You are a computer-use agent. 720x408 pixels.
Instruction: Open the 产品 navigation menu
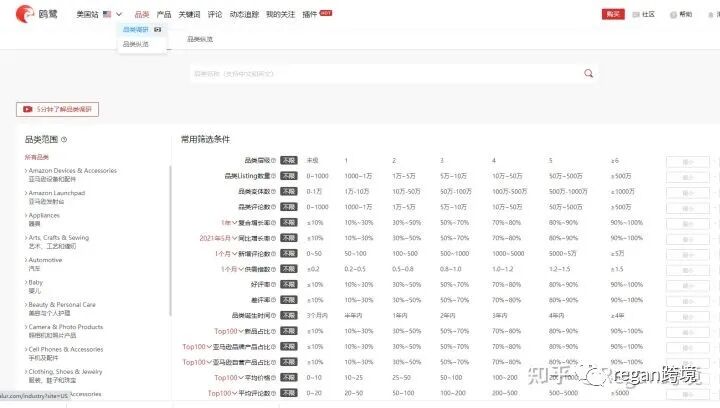[x=164, y=15]
